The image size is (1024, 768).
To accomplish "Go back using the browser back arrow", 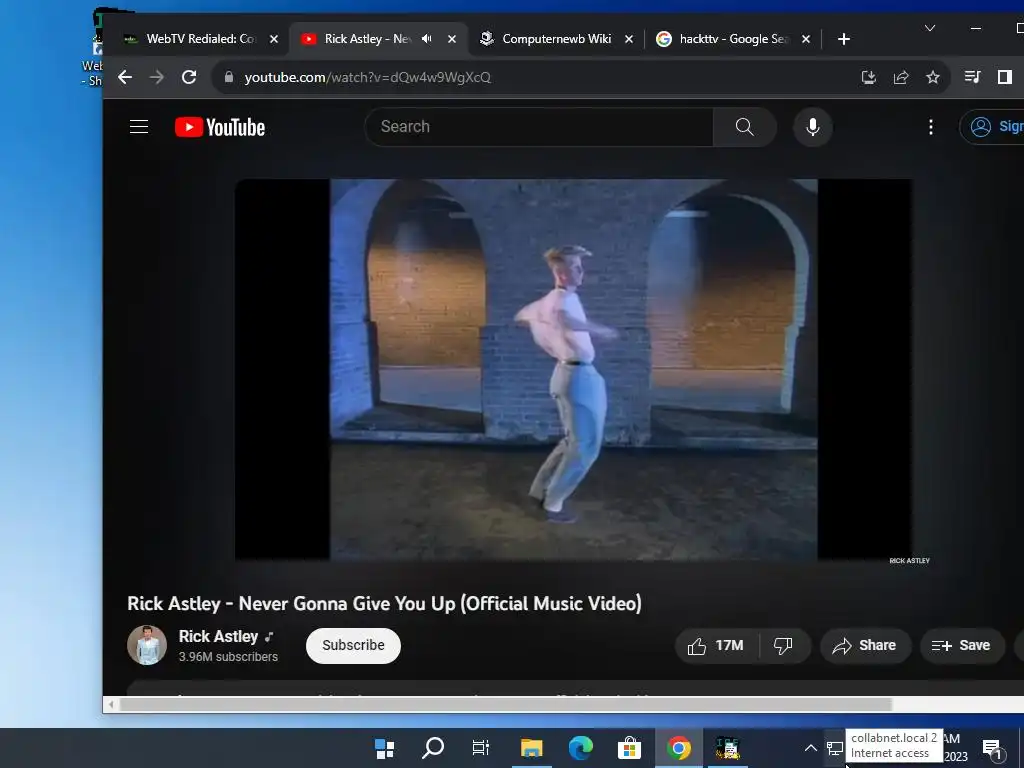I will tap(125, 77).
